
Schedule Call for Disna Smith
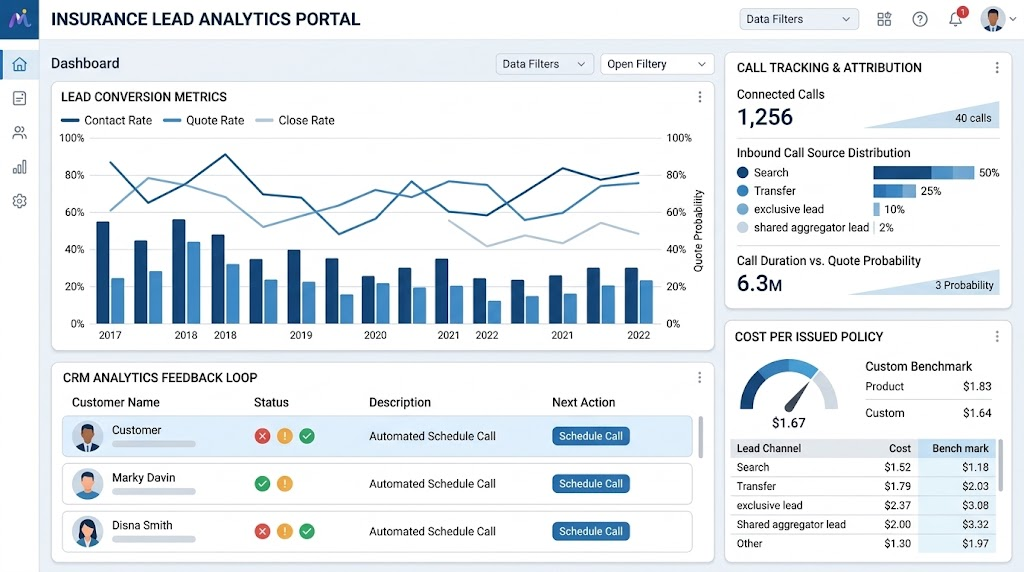tap(591, 532)
